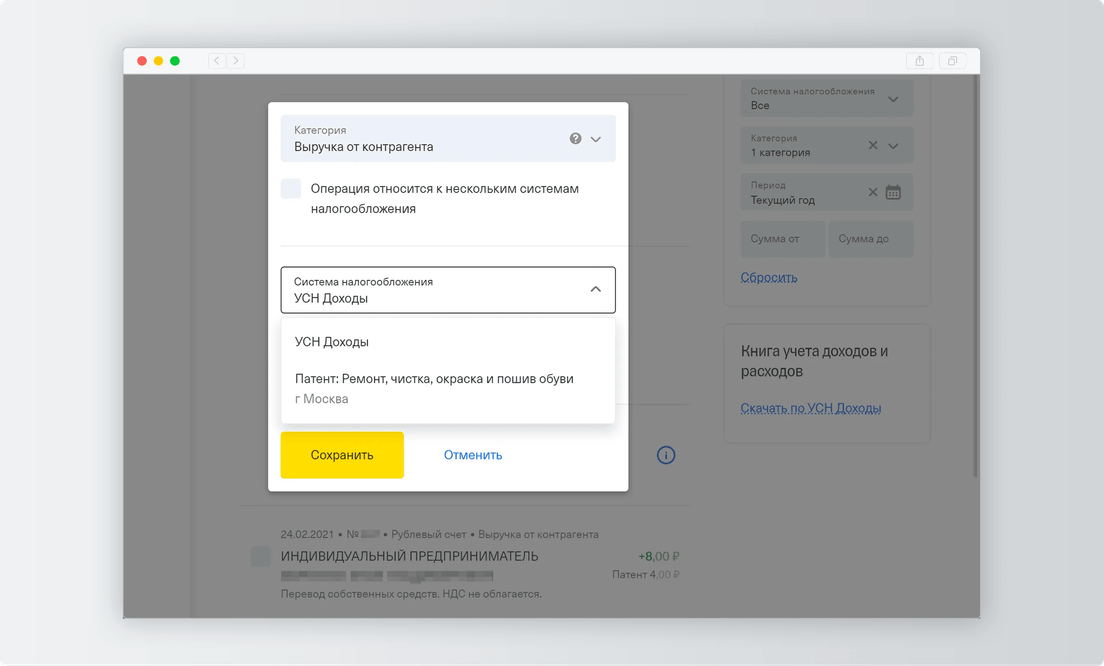Click the share icon in browser toolbar
Viewport: 1104px width, 666px height.
tap(920, 61)
